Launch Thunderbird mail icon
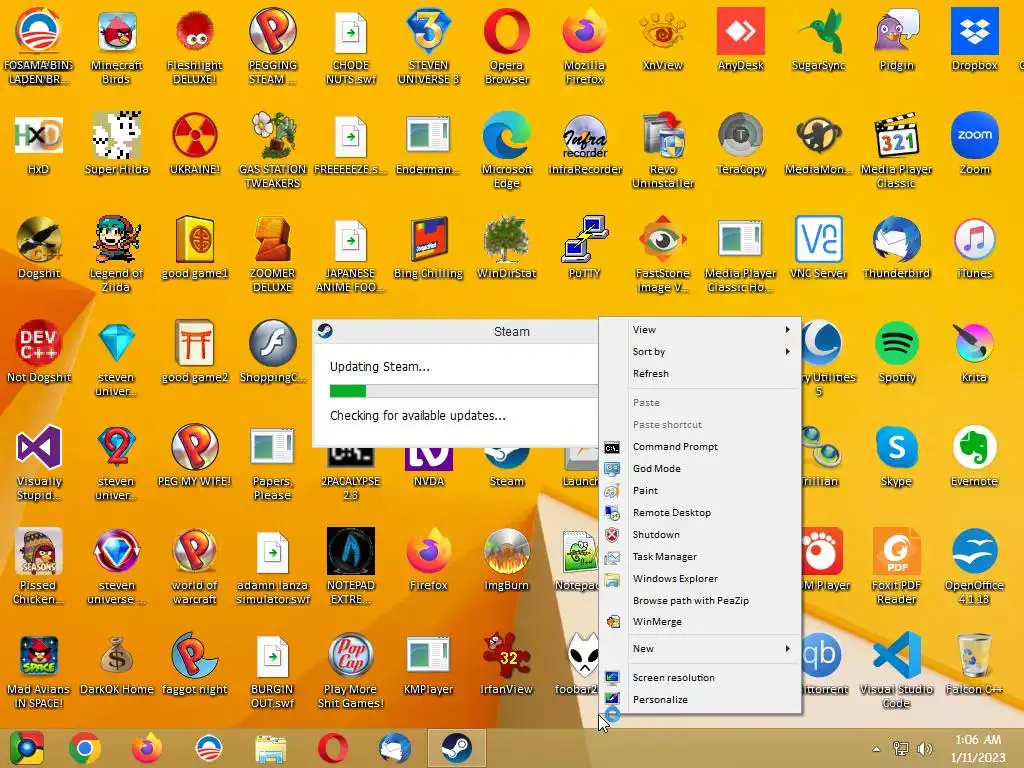1024x768 pixels. [897, 248]
